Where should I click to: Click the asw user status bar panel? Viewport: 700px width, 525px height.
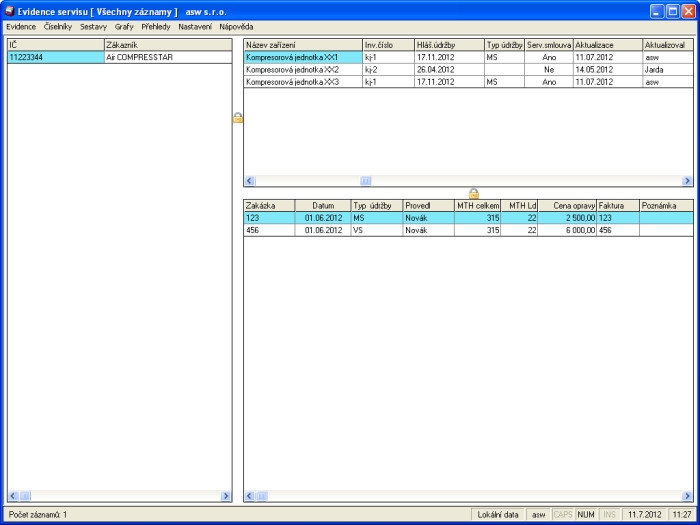click(538, 515)
